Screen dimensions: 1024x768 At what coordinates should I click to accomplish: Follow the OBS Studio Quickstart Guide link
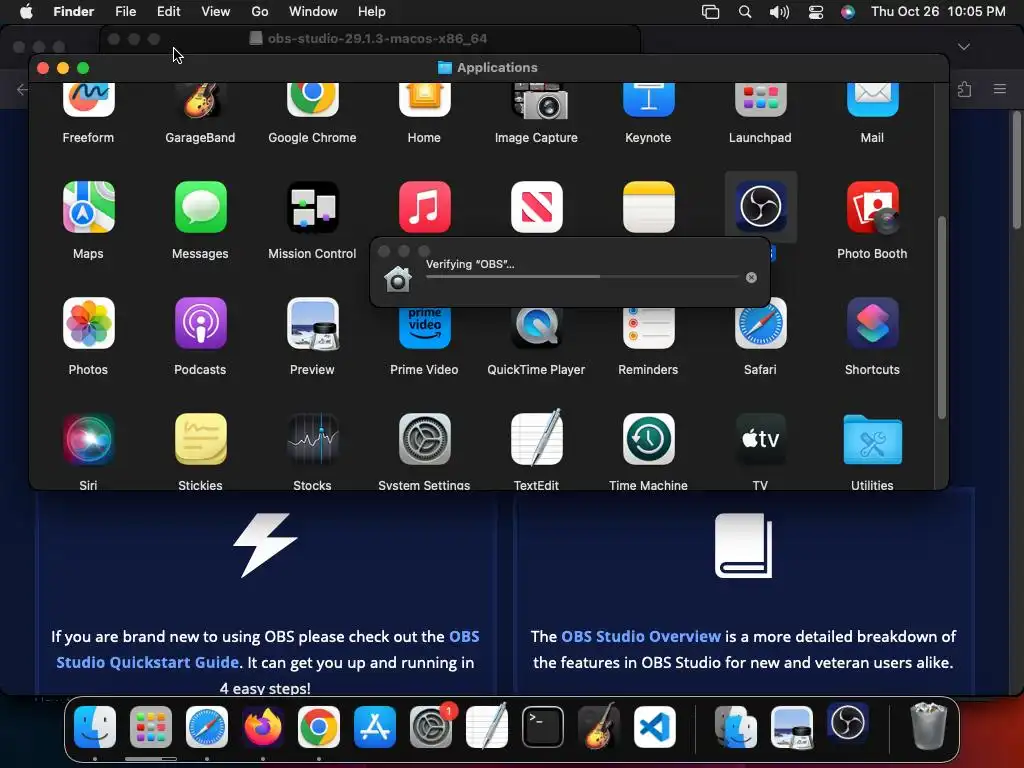point(268,649)
